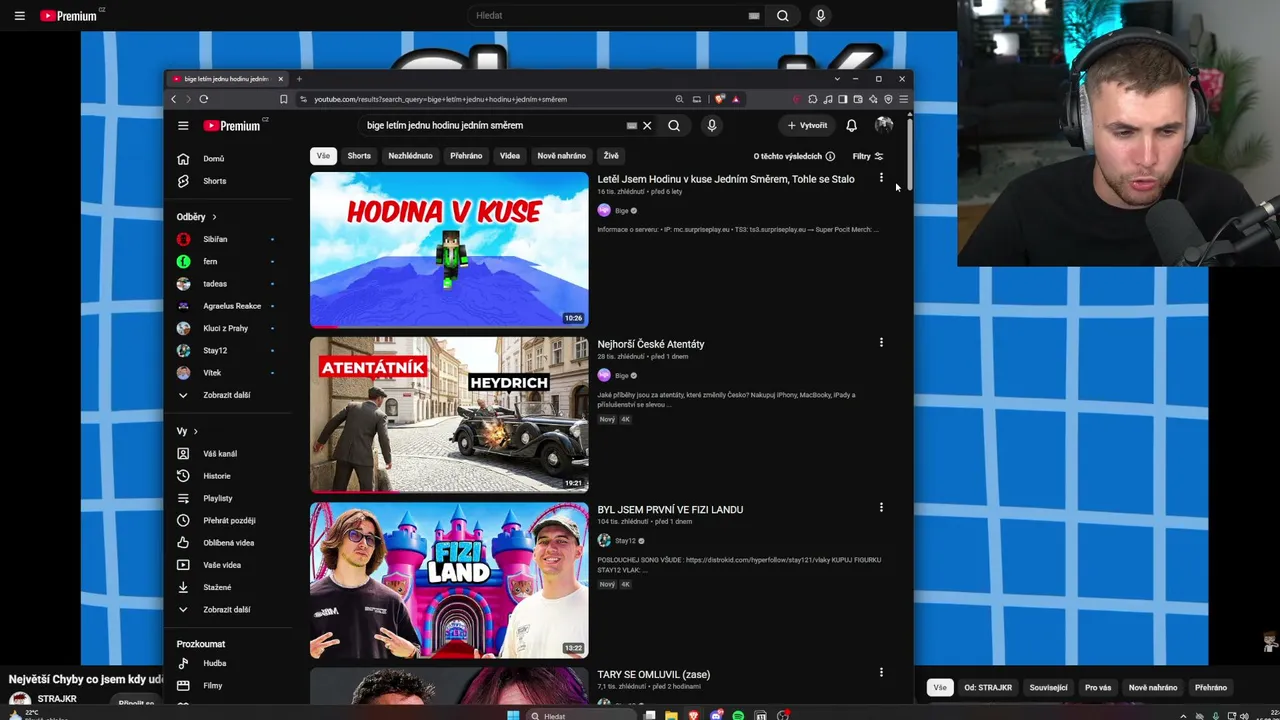Reload the browser page

[x=203, y=99]
